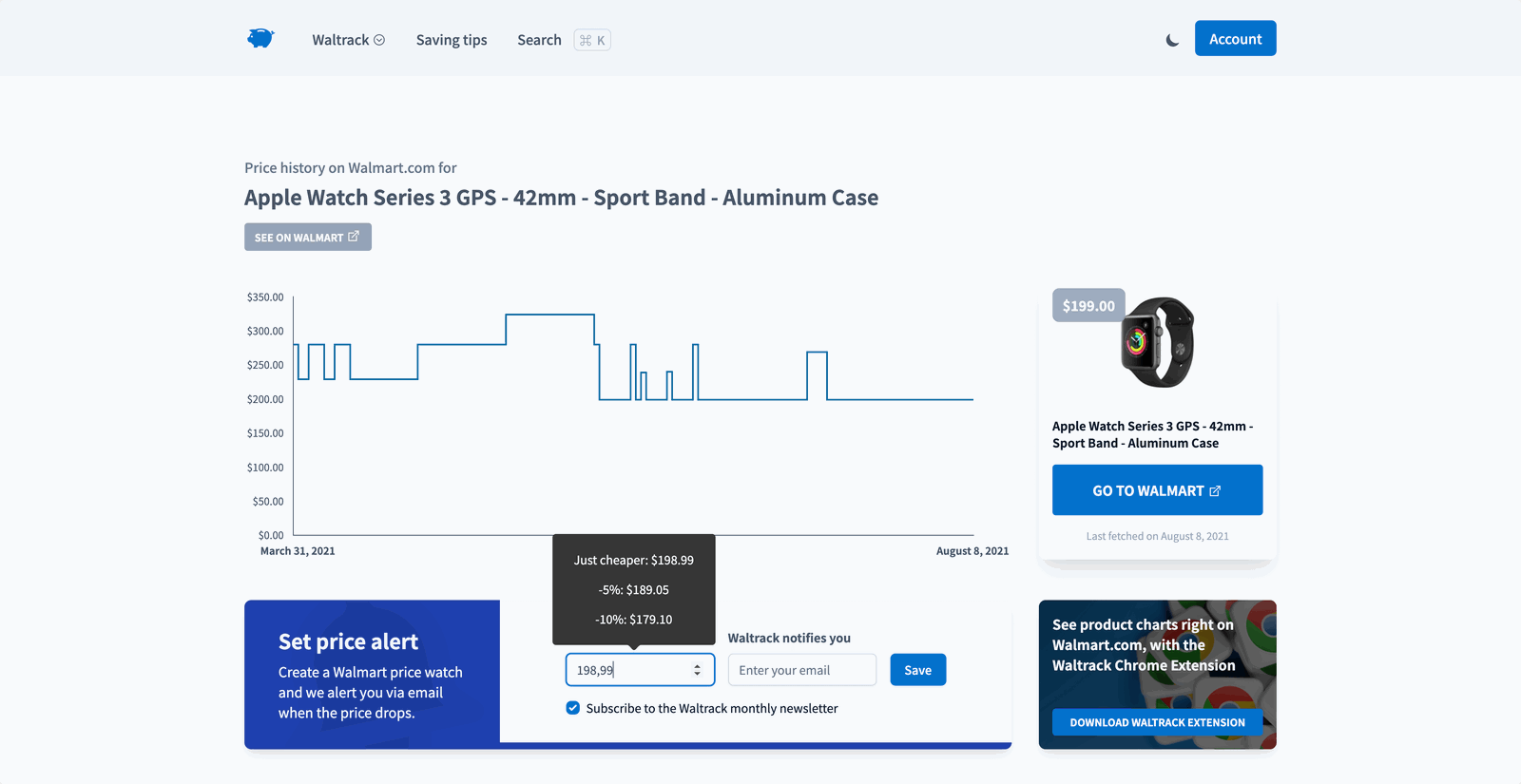This screenshot has height=784, width=1521.
Task: Uncheck Subscribe to Waltrack monthly newsletter
Action: coord(573,708)
